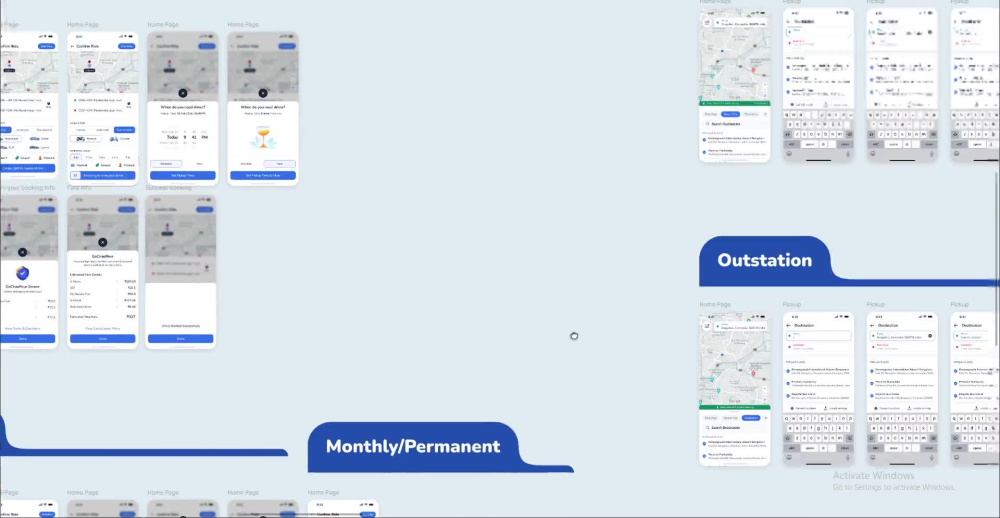This screenshot has width=1000, height=518.
Task: Click Set Pickup Time button under date picker
Action: pos(183,175)
